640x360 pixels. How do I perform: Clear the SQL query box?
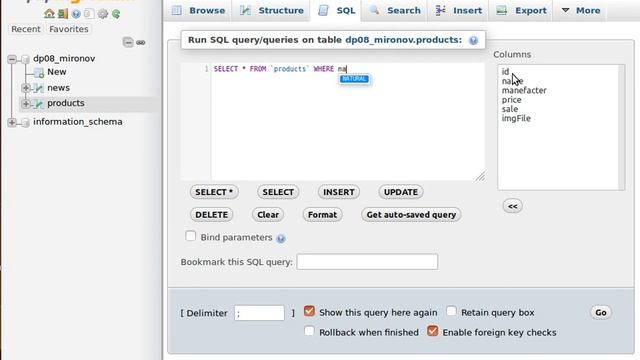[268, 215]
